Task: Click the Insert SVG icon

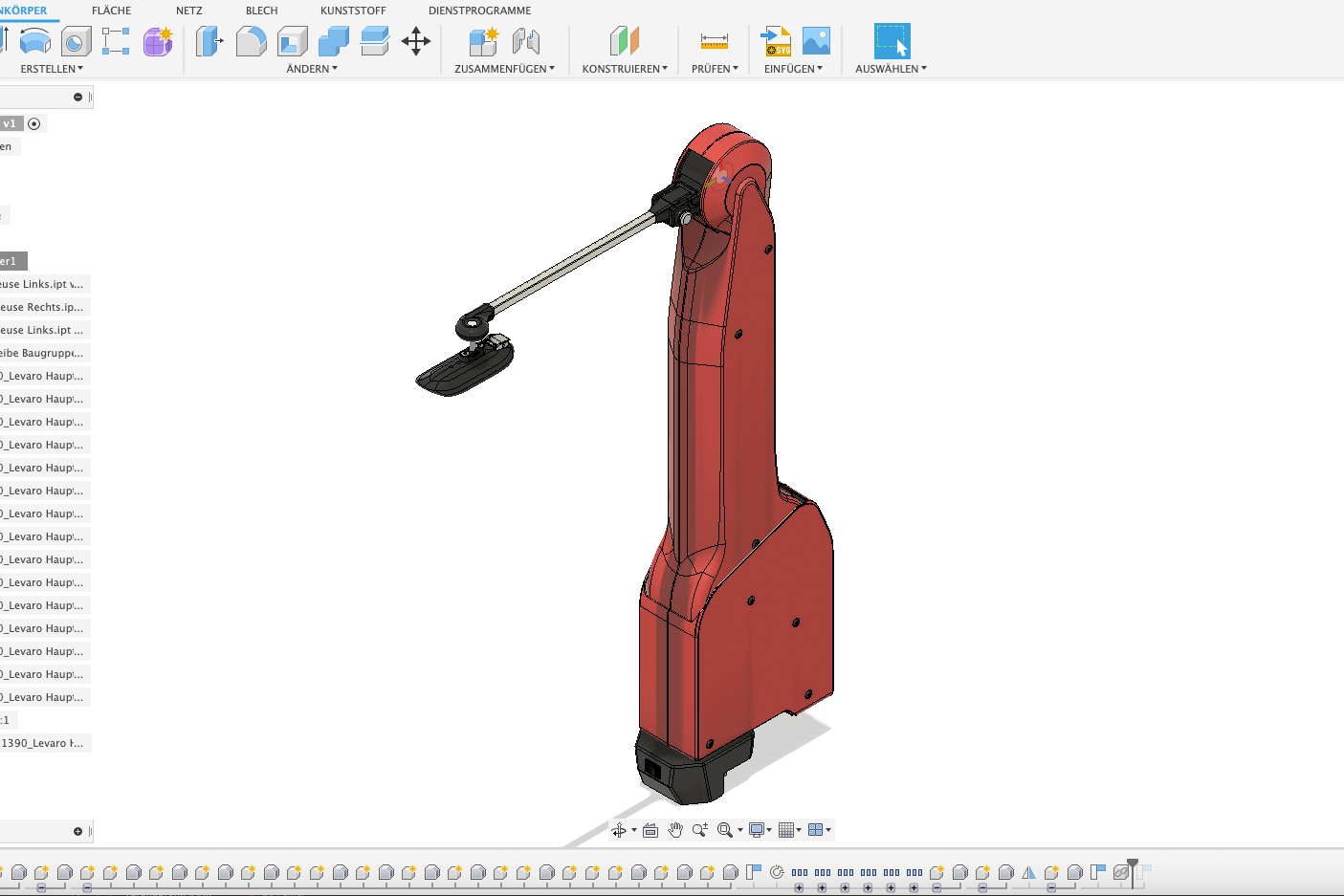Action: pos(776,41)
